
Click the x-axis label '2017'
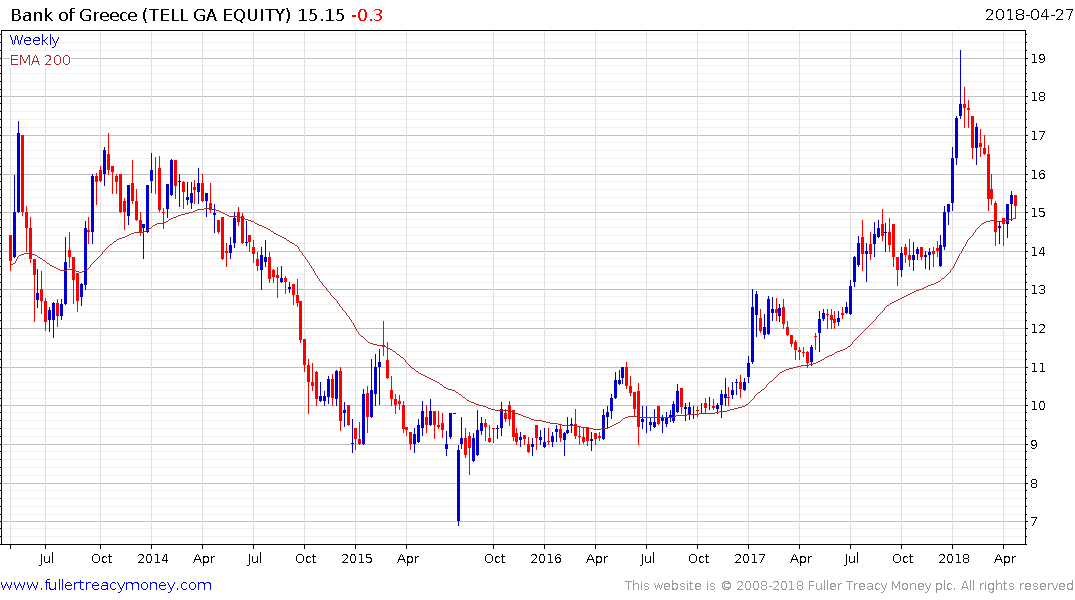(x=749, y=558)
